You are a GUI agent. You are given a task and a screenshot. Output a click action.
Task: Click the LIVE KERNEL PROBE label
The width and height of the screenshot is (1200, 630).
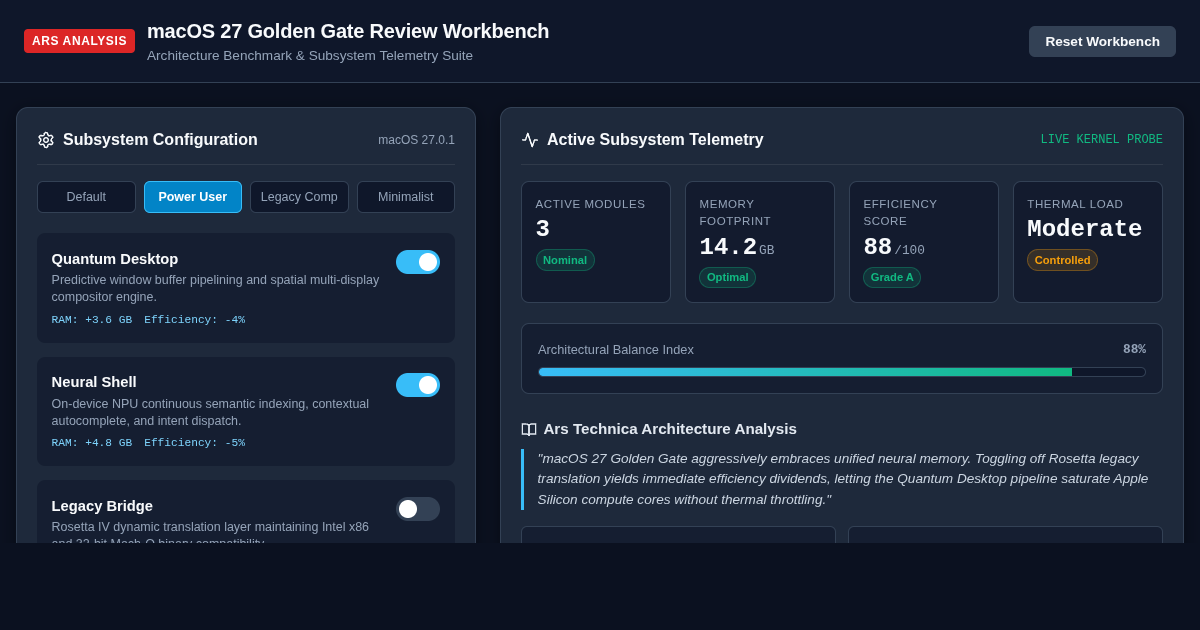coord(1101,140)
